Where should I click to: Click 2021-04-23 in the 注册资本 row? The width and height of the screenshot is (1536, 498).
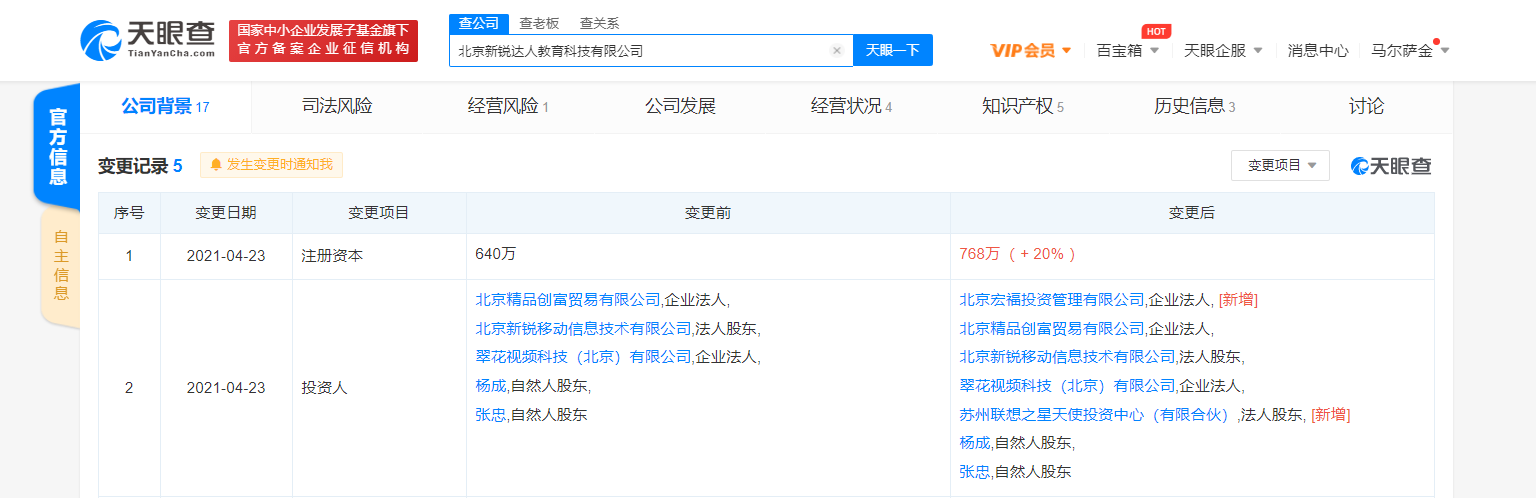click(226, 256)
